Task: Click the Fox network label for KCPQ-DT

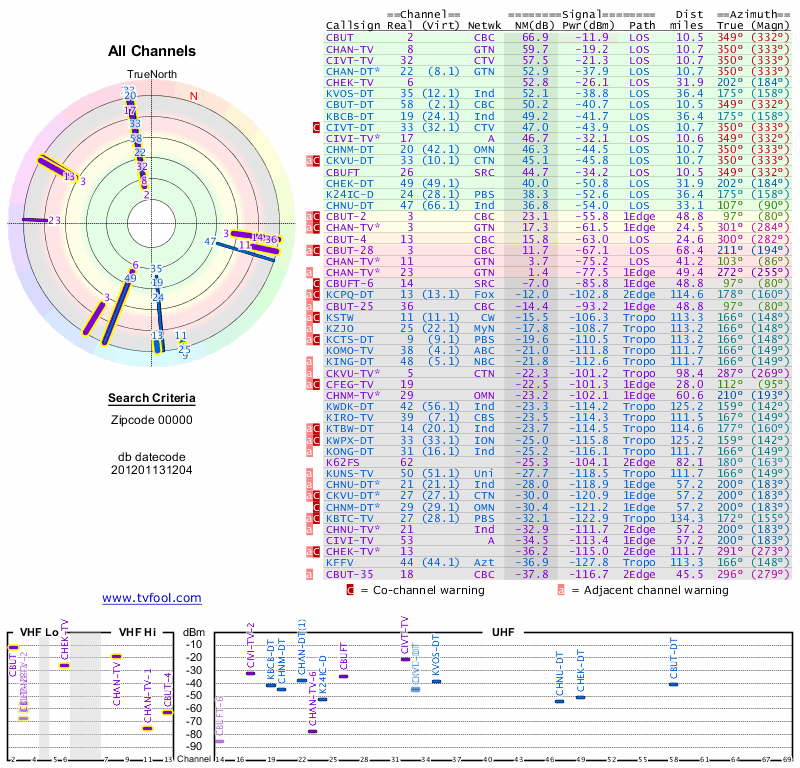Action: click(x=484, y=294)
